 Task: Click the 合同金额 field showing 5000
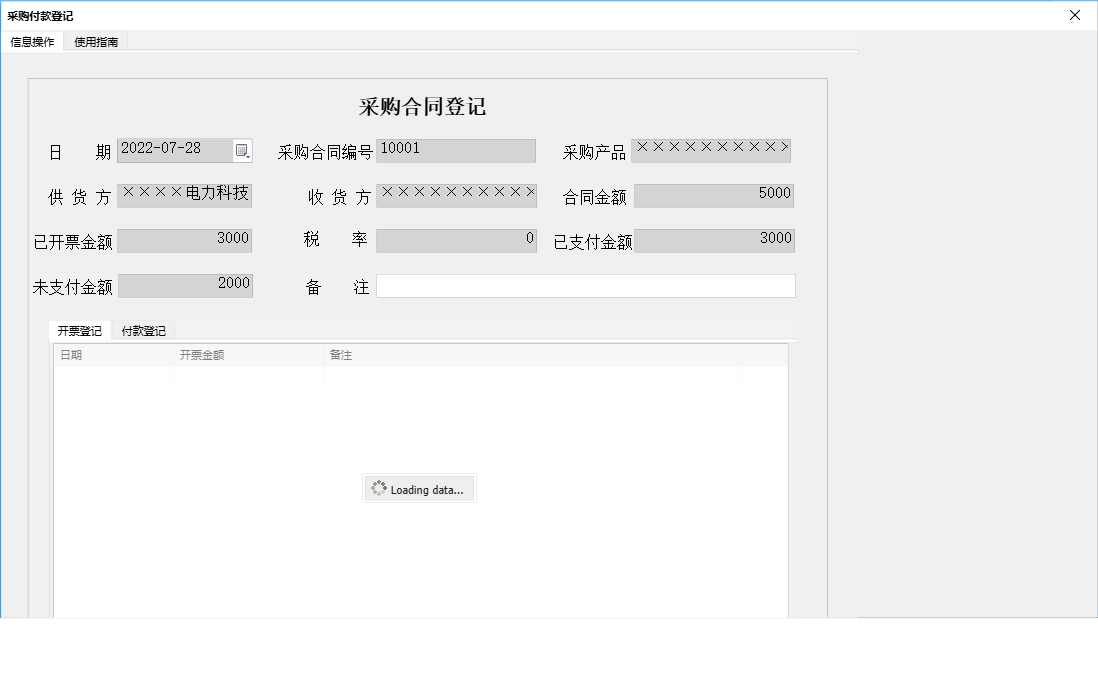(713, 195)
